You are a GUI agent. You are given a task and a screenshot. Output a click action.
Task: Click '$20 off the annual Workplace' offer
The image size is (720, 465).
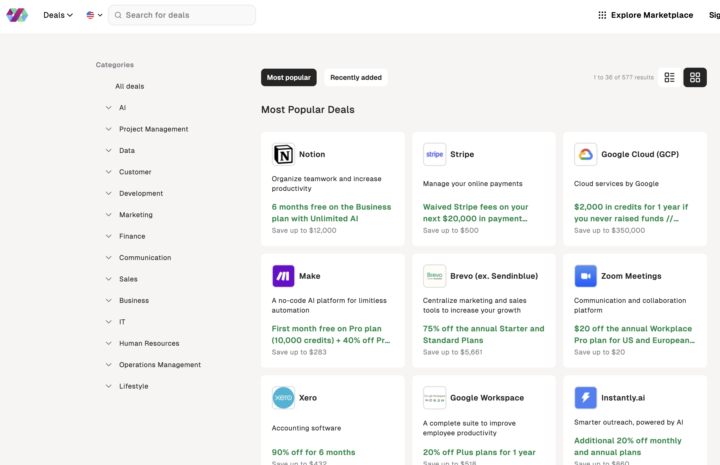(x=634, y=334)
